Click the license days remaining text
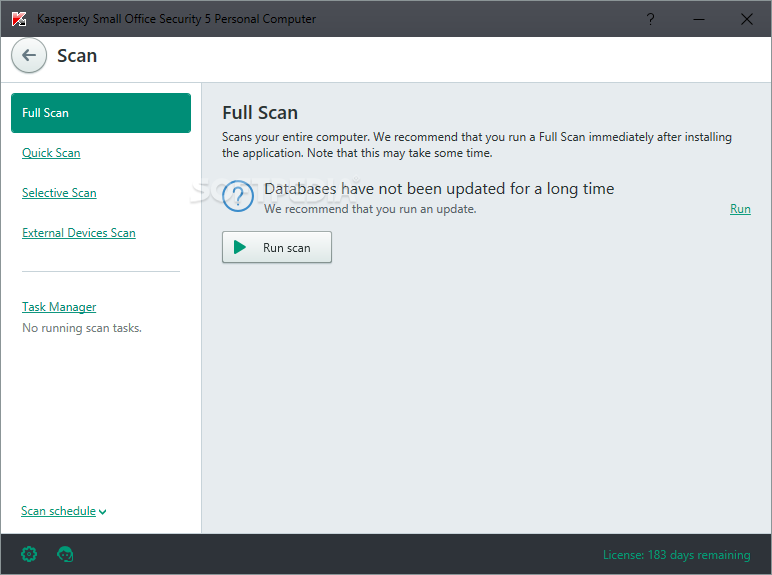The height and width of the screenshot is (575, 772). pyautogui.click(x=676, y=555)
